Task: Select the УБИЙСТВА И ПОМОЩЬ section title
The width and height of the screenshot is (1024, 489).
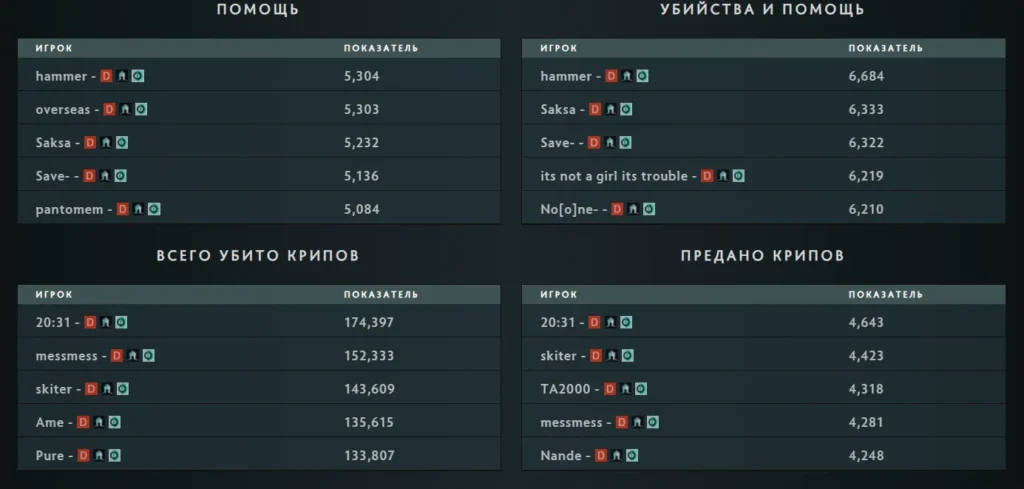Action: click(762, 10)
